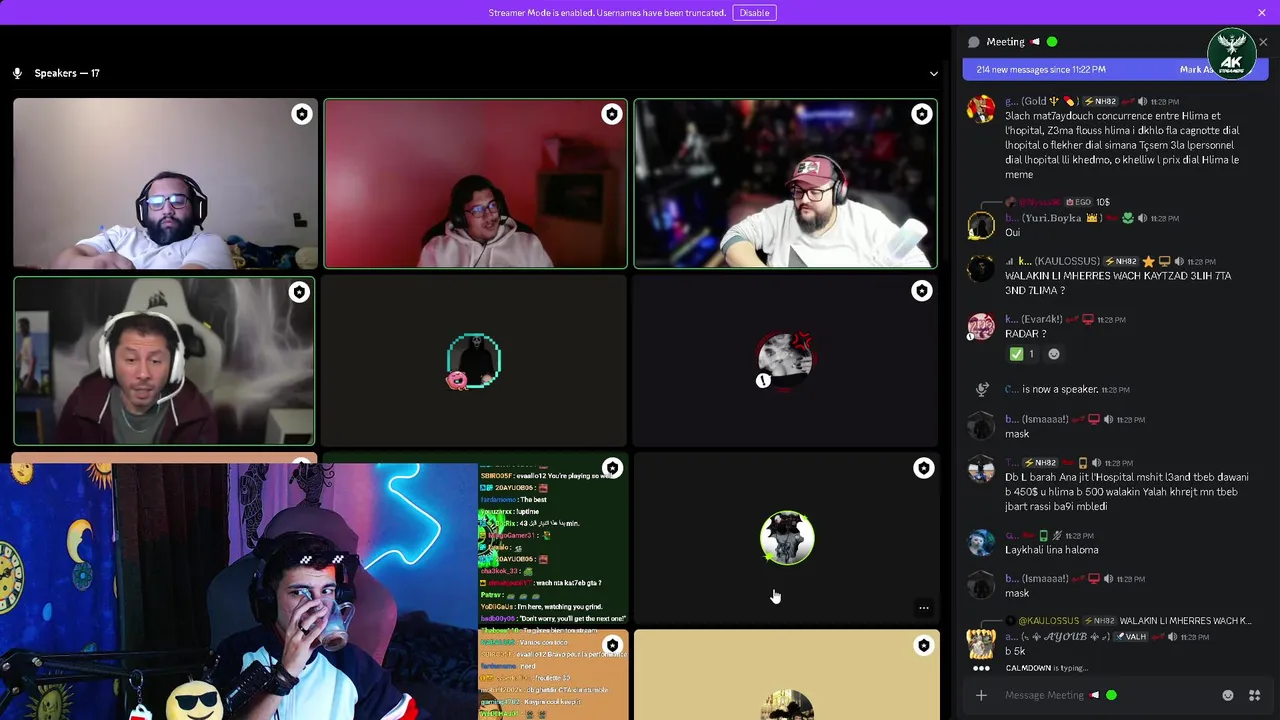Click the microphone icon beside Speakers
1280x720 pixels.
click(x=17, y=73)
